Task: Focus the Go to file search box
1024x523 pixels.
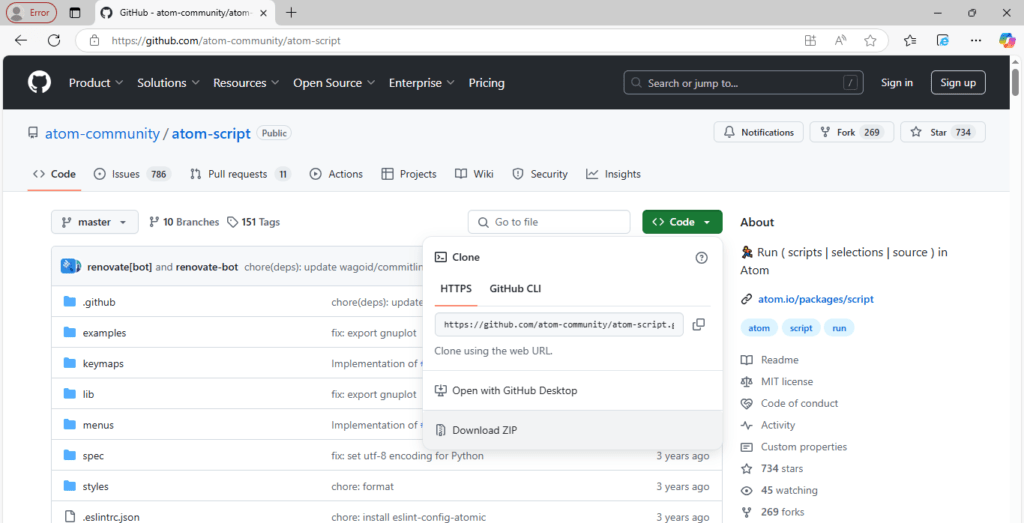Action: 549,222
